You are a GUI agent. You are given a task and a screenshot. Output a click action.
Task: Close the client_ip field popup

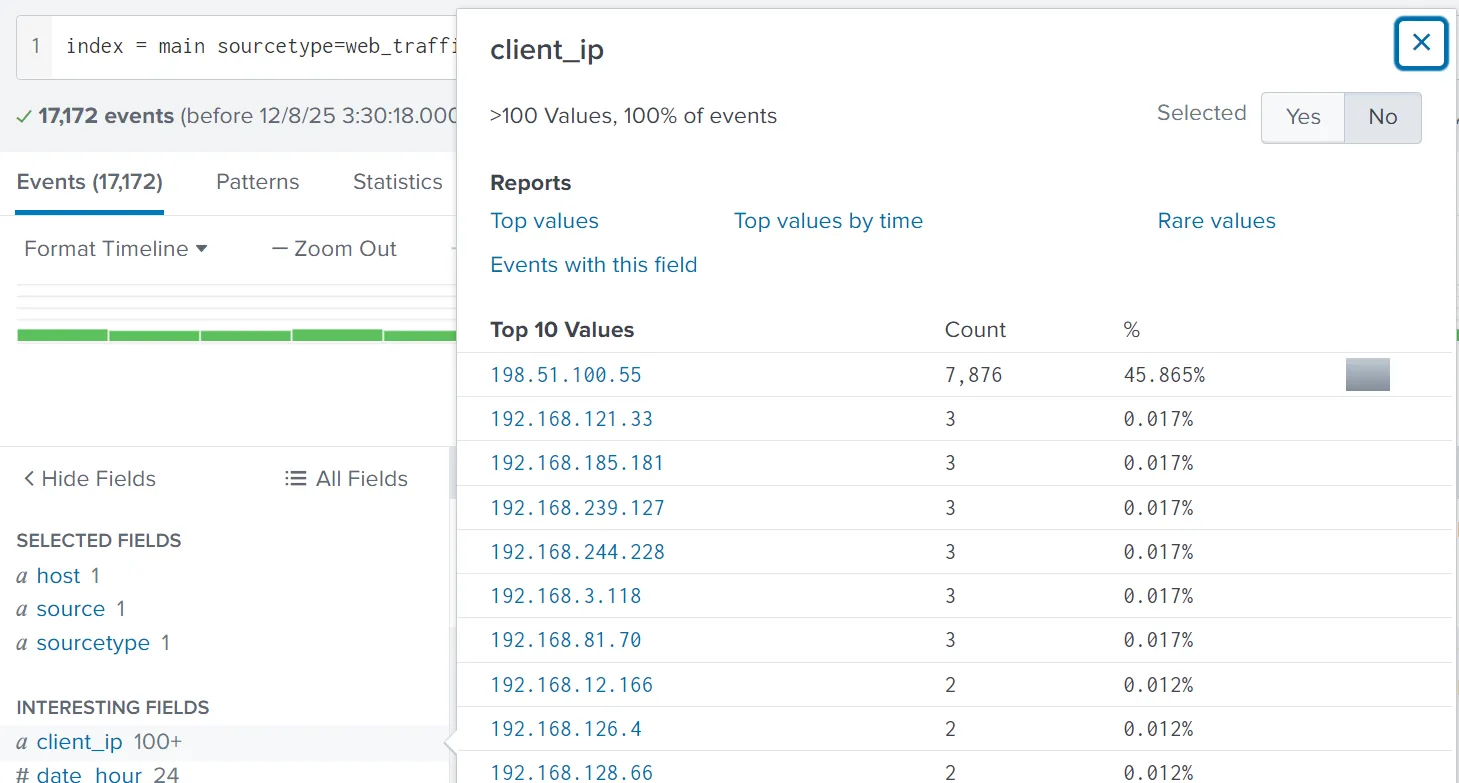(x=1421, y=43)
